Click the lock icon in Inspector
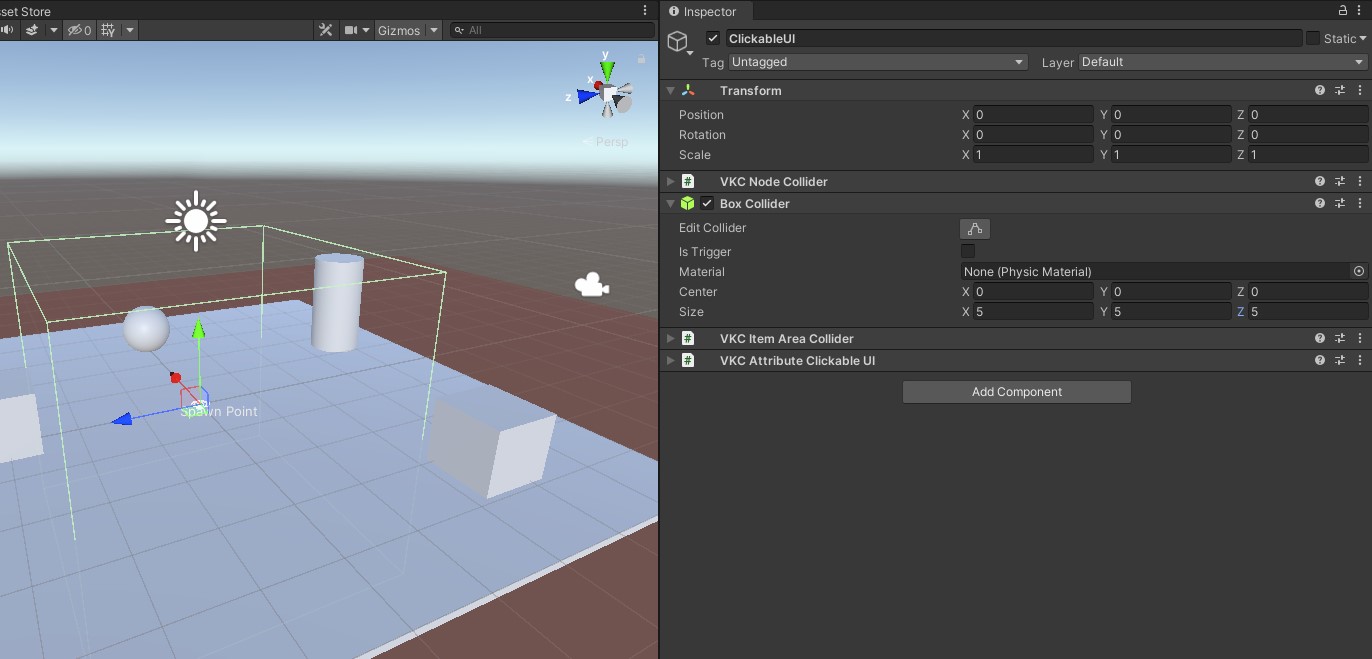This screenshot has width=1372, height=659. click(x=1342, y=11)
